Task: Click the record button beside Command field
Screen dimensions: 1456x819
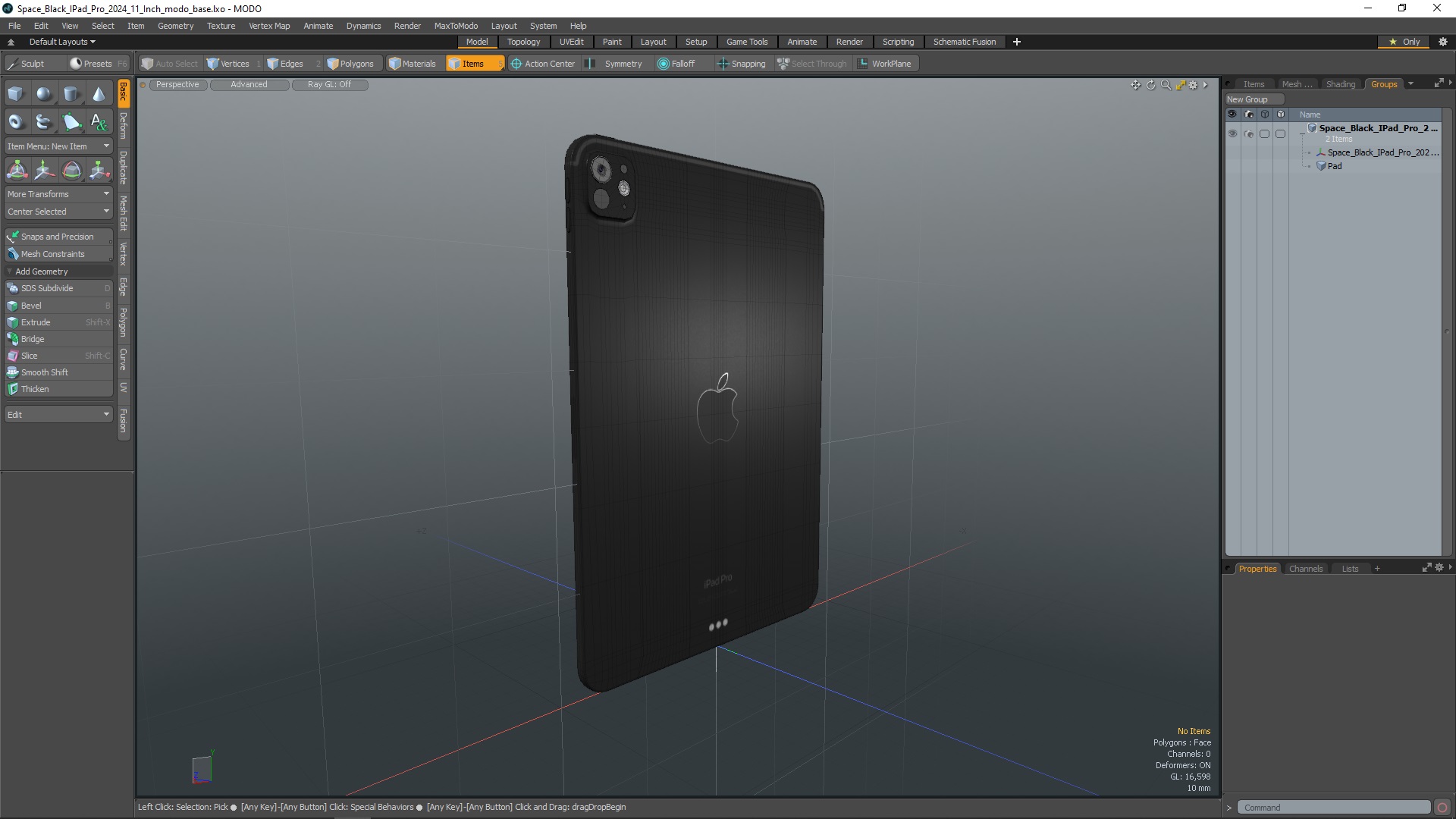Action: pyautogui.click(x=1442, y=808)
